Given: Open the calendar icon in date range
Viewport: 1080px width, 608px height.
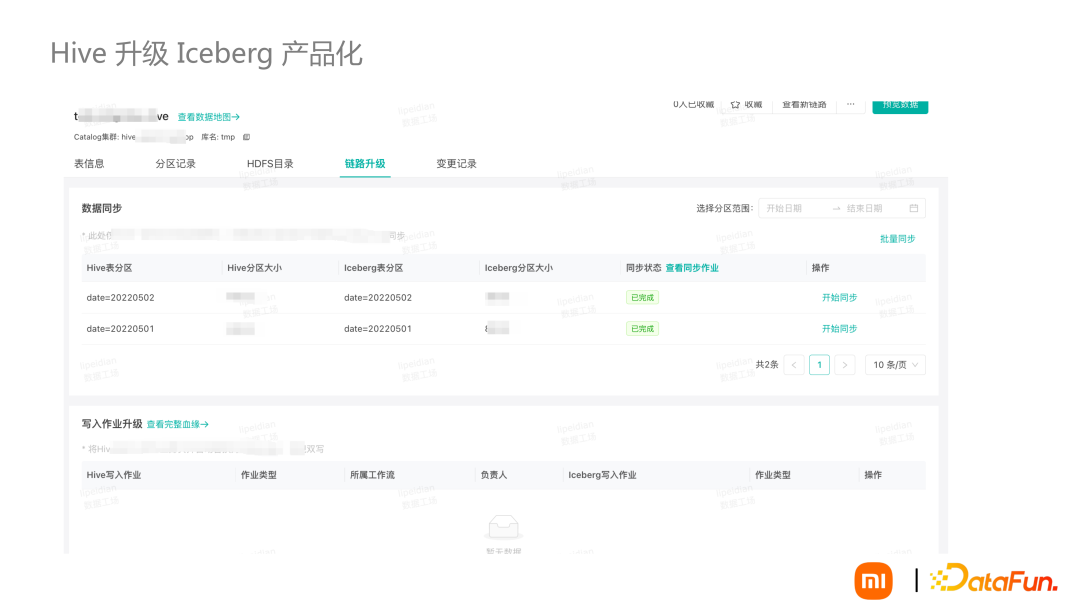Looking at the screenshot, I should click(914, 208).
